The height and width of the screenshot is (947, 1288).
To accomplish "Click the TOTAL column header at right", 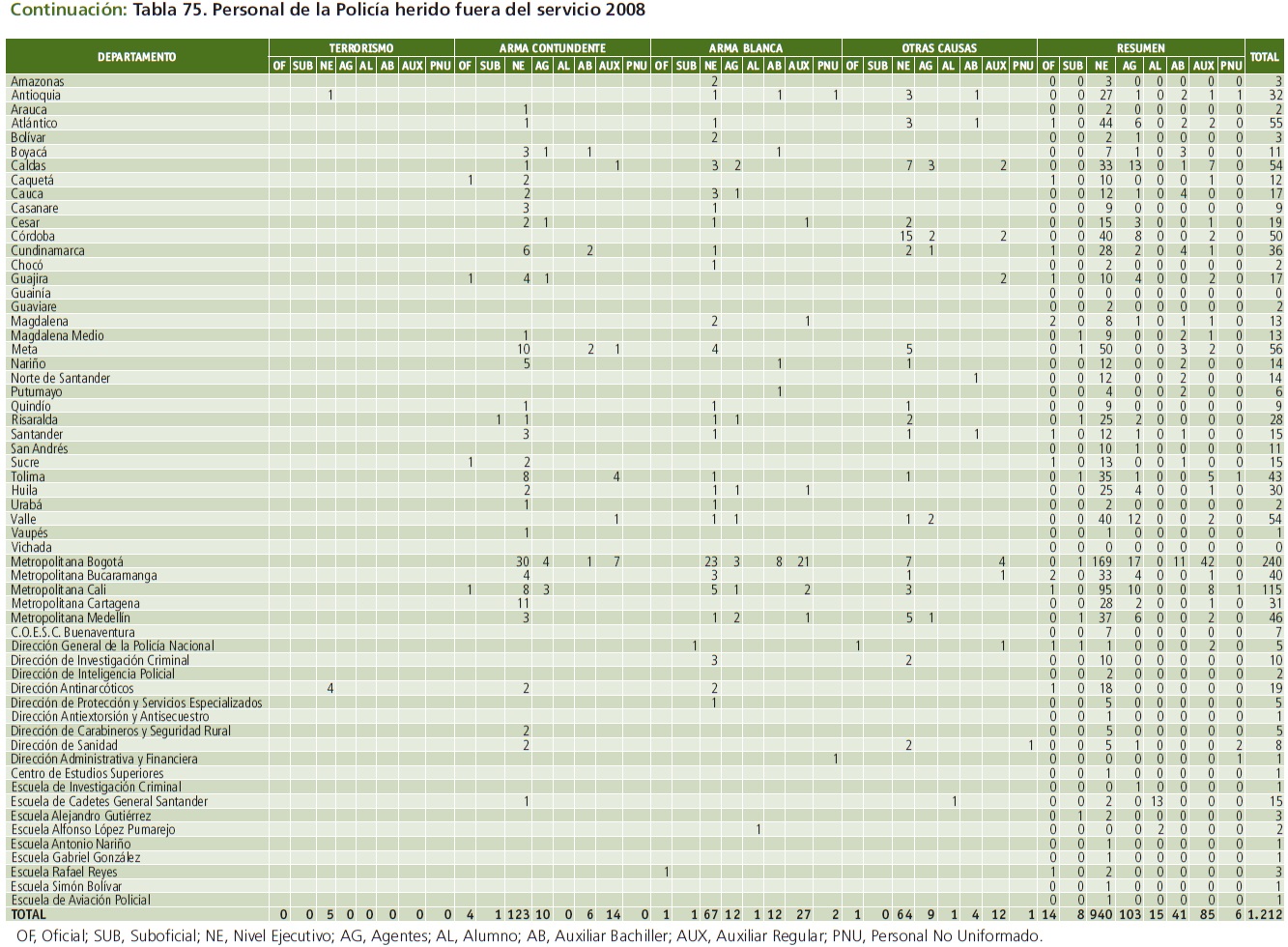I will pos(1264,57).
